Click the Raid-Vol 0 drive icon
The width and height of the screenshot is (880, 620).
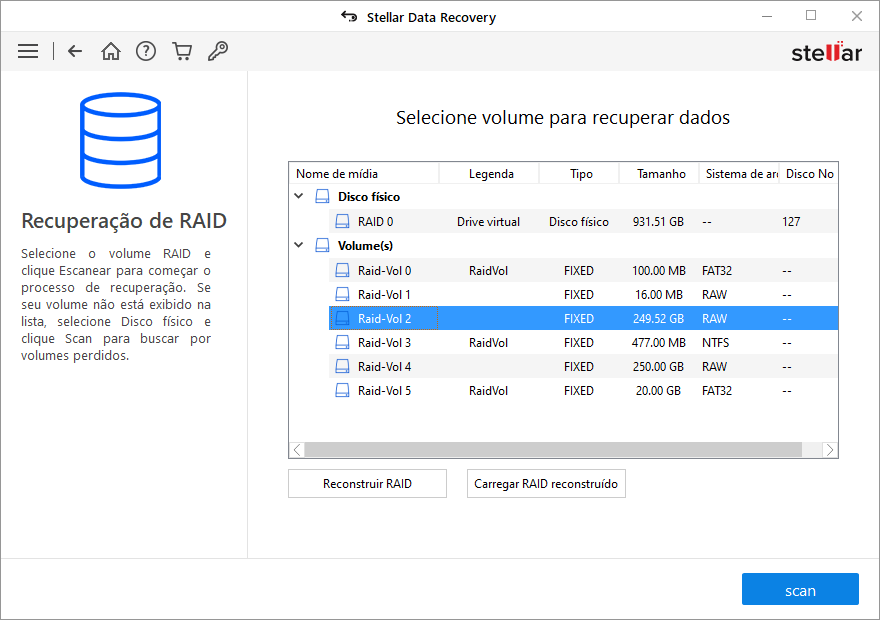[x=342, y=270]
